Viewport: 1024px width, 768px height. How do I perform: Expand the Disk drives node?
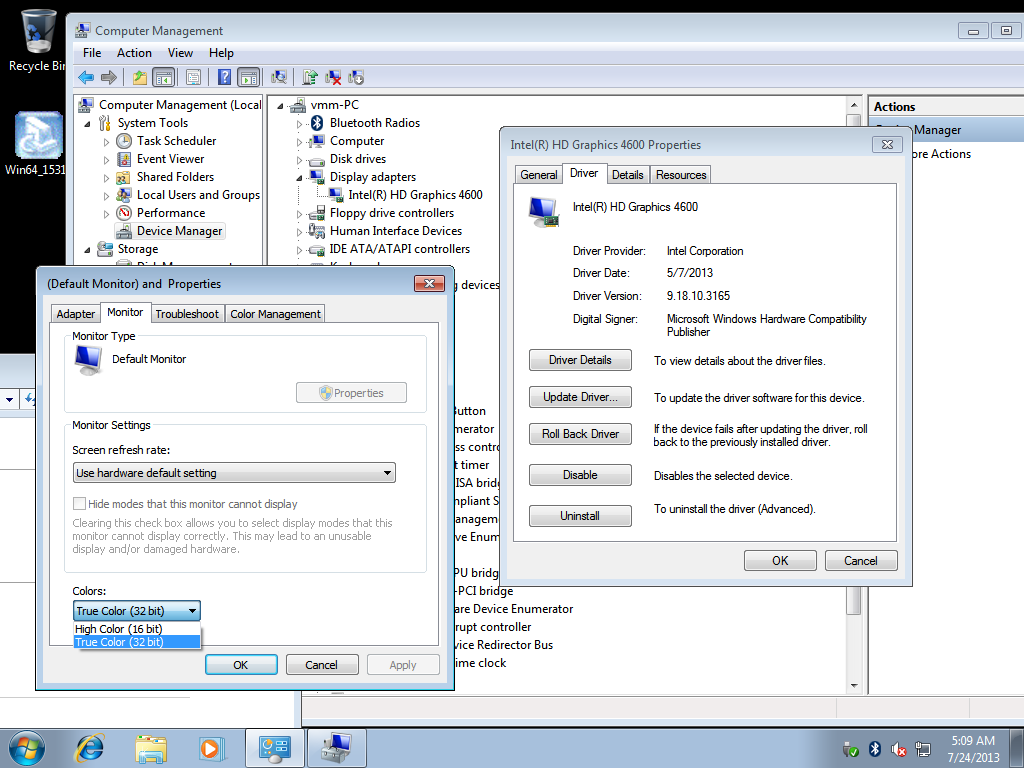pos(299,159)
